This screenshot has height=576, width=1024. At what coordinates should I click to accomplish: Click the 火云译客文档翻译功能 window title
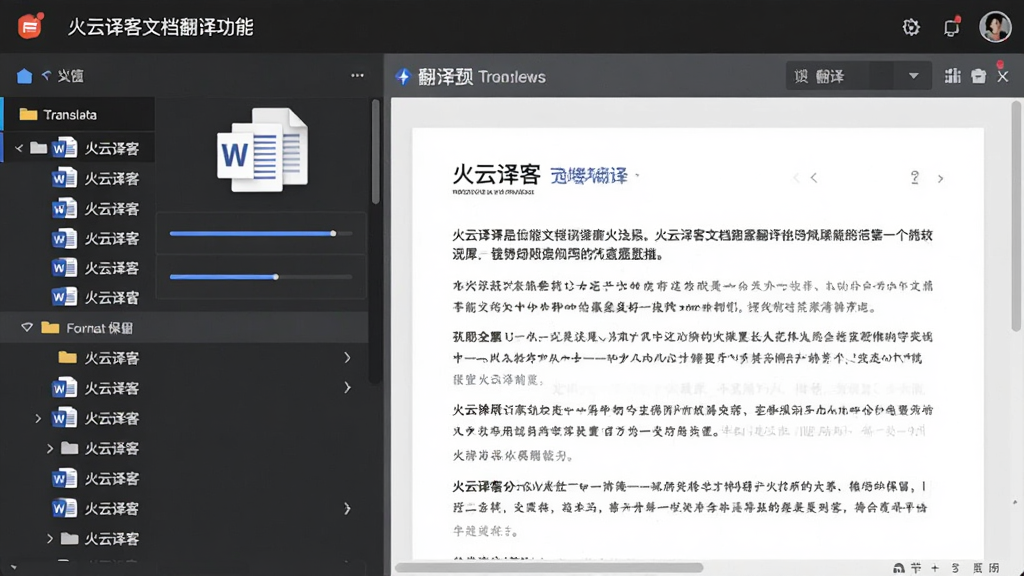[161, 27]
